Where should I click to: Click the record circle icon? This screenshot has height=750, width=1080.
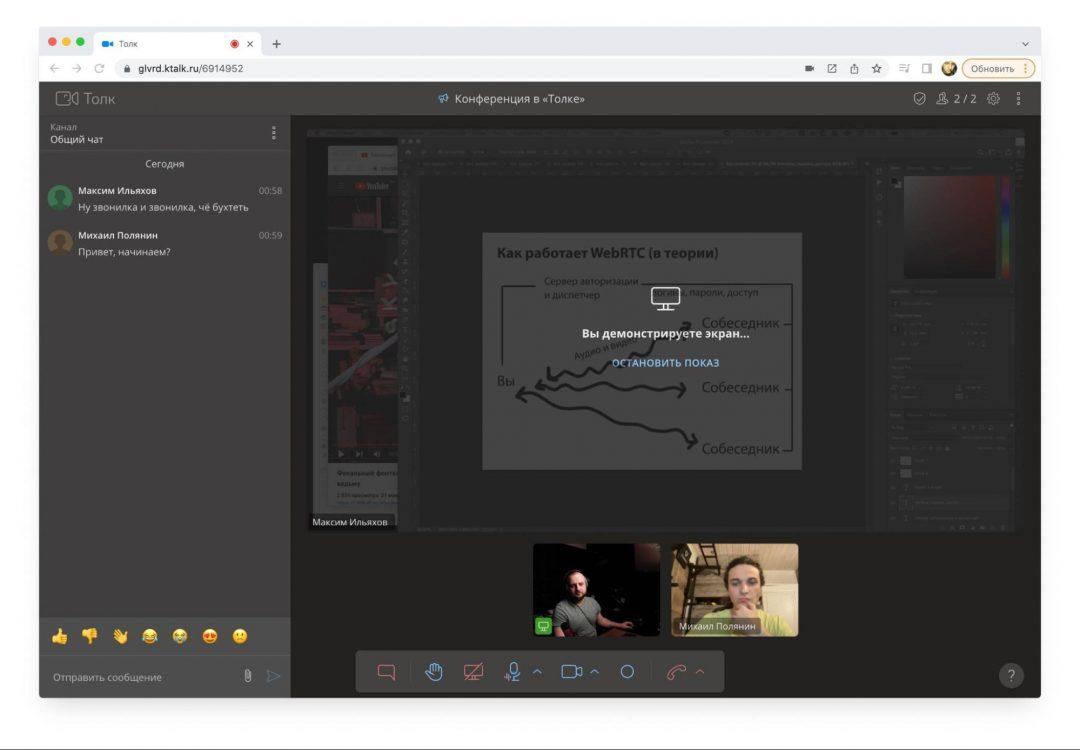[x=627, y=672]
